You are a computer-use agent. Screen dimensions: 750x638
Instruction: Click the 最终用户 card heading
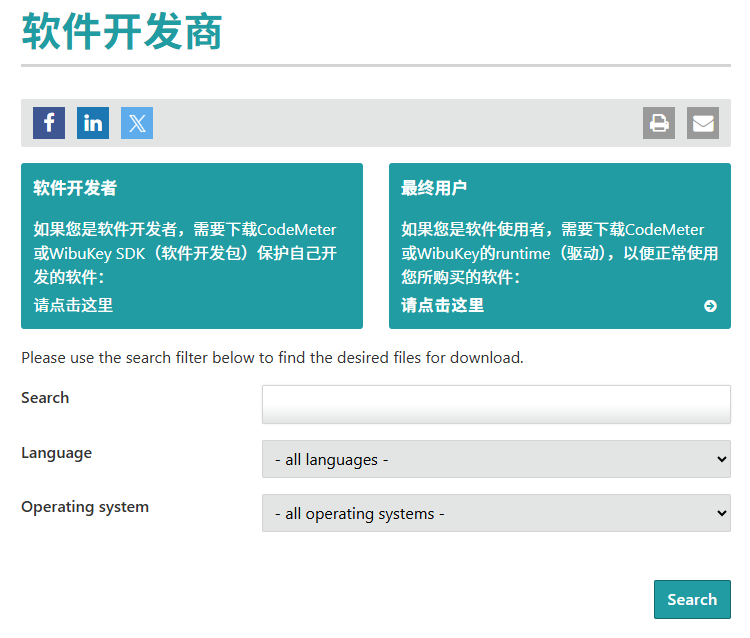pos(434,188)
